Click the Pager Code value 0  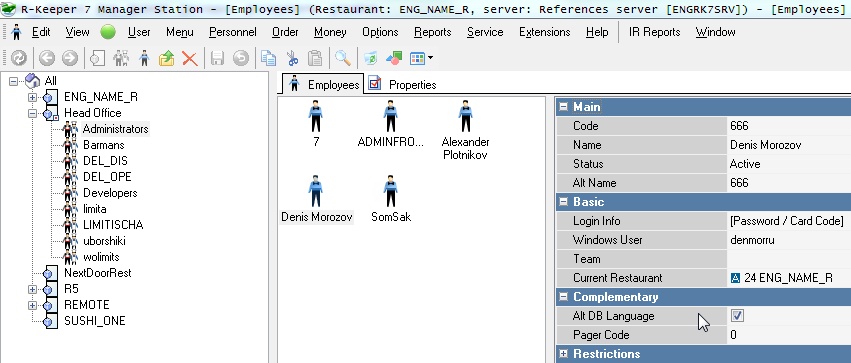click(733, 335)
